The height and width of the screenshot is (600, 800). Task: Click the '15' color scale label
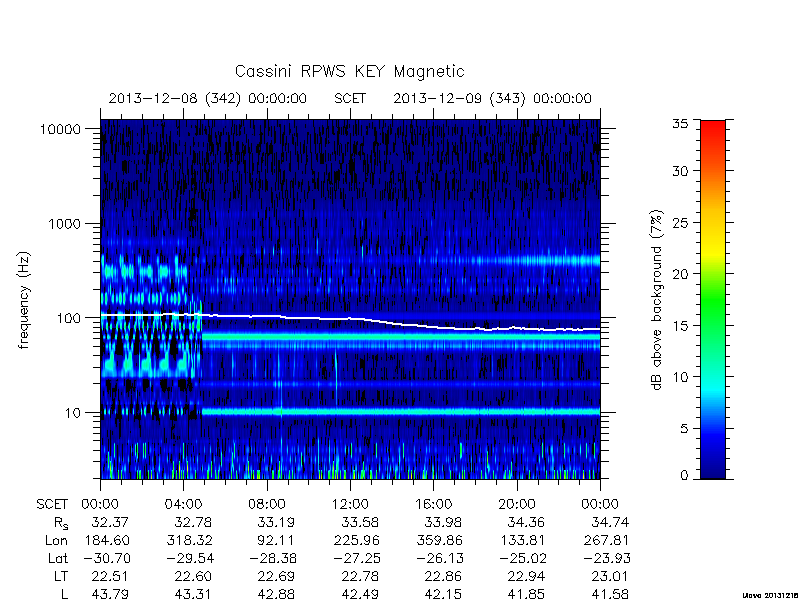680,326
